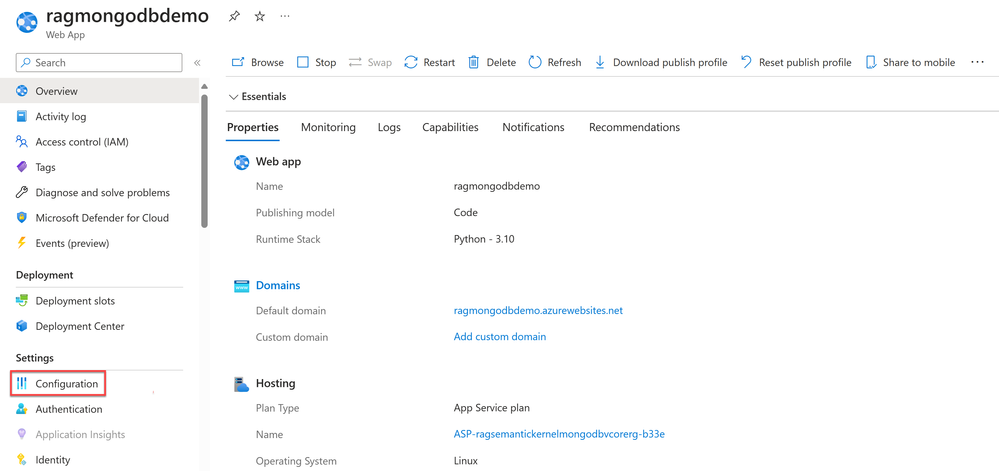Open Configuration settings

point(58,384)
